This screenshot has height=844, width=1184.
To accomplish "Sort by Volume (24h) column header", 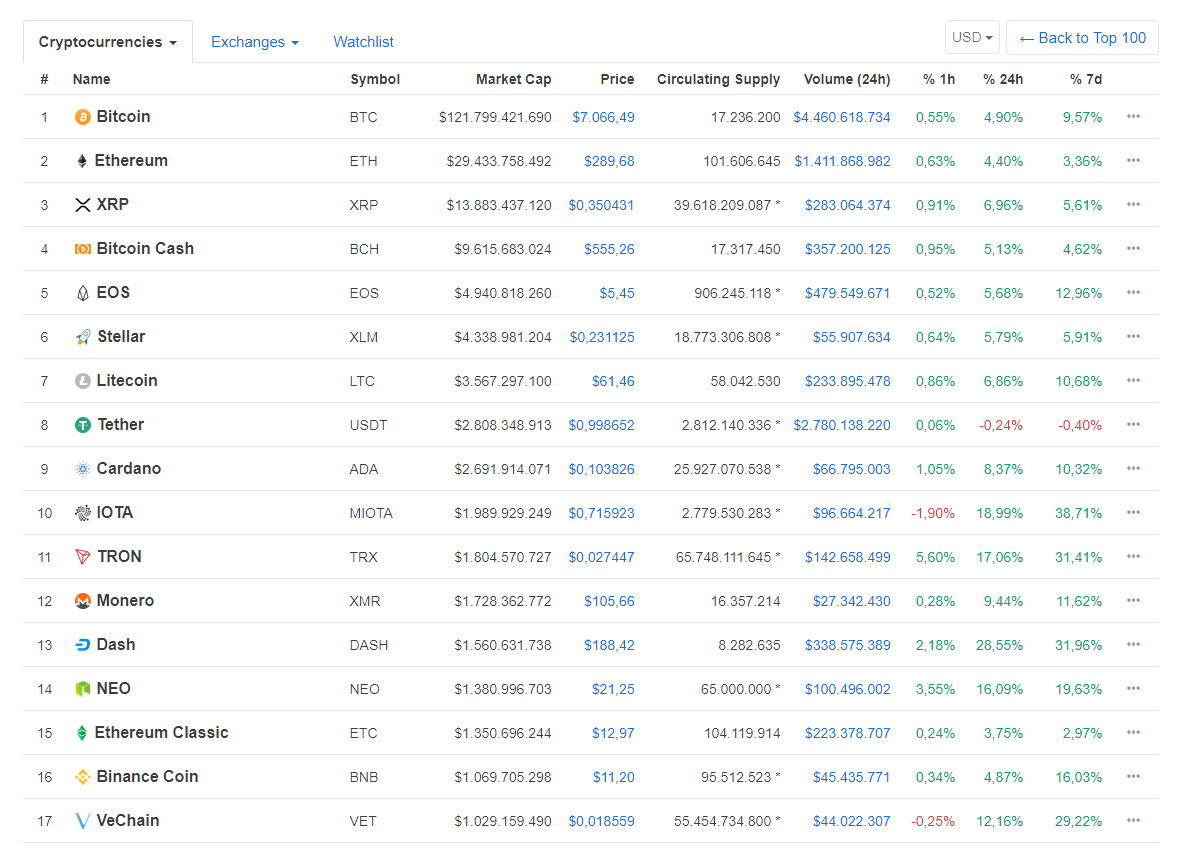I will pyautogui.click(x=846, y=79).
